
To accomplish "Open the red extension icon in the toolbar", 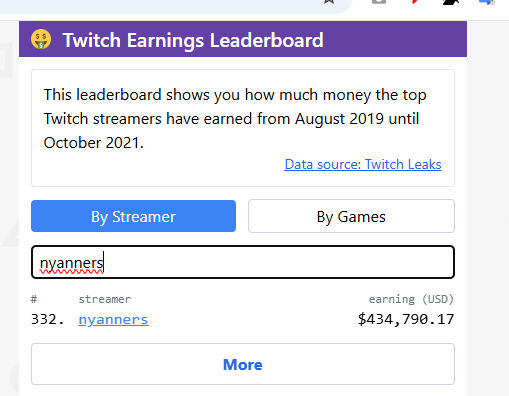I will [x=415, y=2].
